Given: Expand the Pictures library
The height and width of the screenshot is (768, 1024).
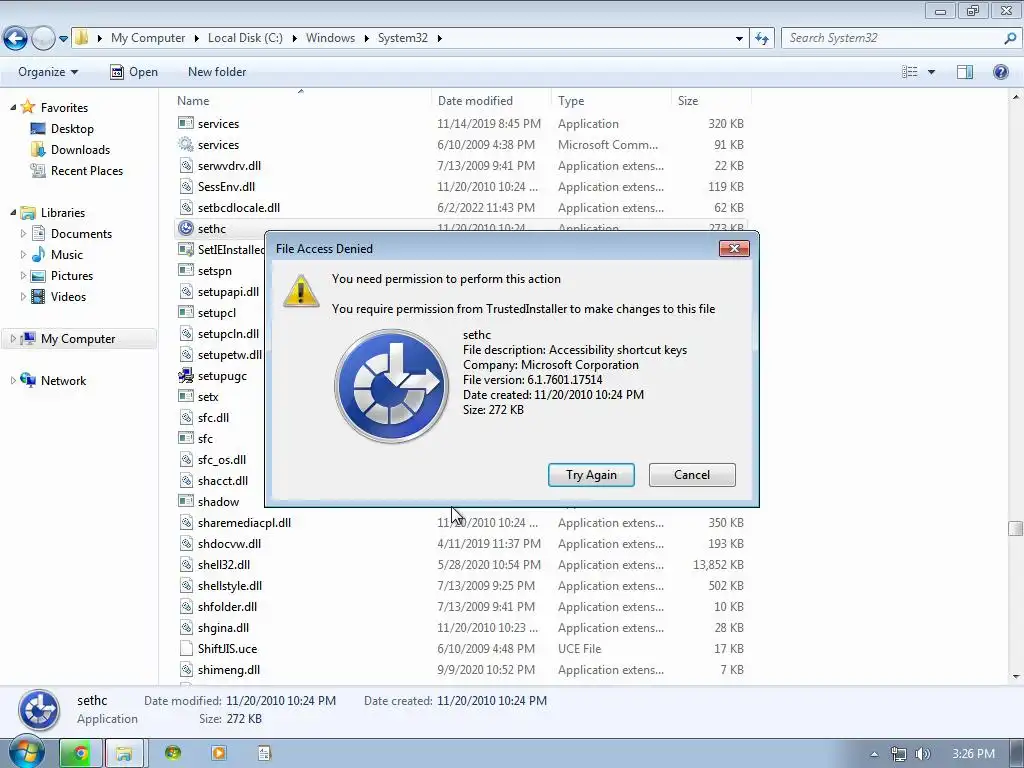Looking at the screenshot, I should 24,276.
